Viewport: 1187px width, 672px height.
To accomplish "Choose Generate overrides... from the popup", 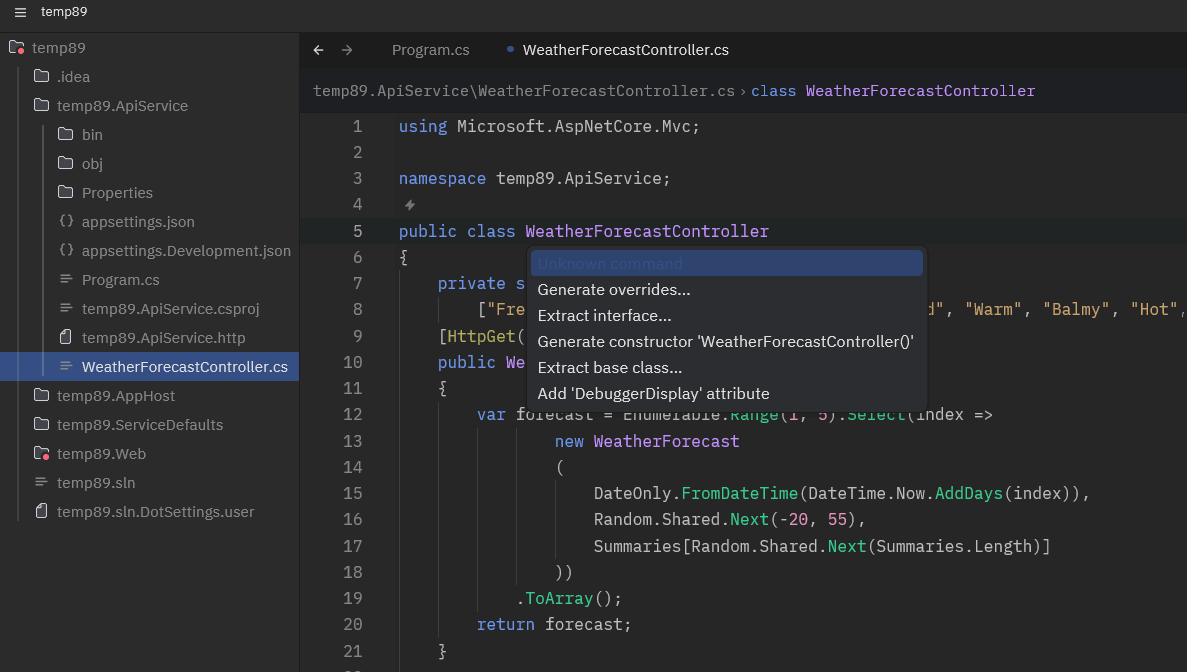I will (x=613, y=290).
